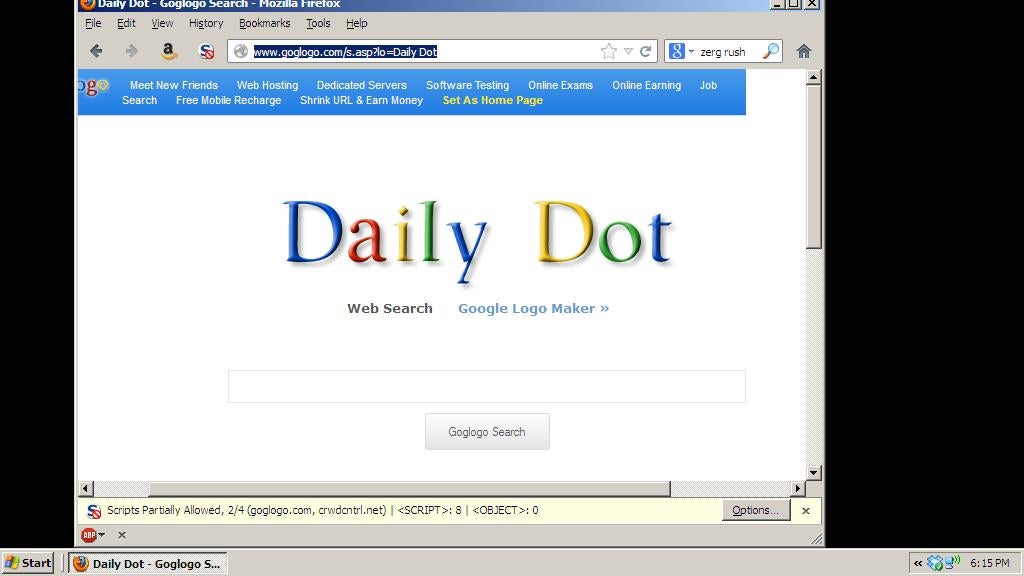Reload the current page
Screen dimensions: 1024x576
(x=645, y=52)
